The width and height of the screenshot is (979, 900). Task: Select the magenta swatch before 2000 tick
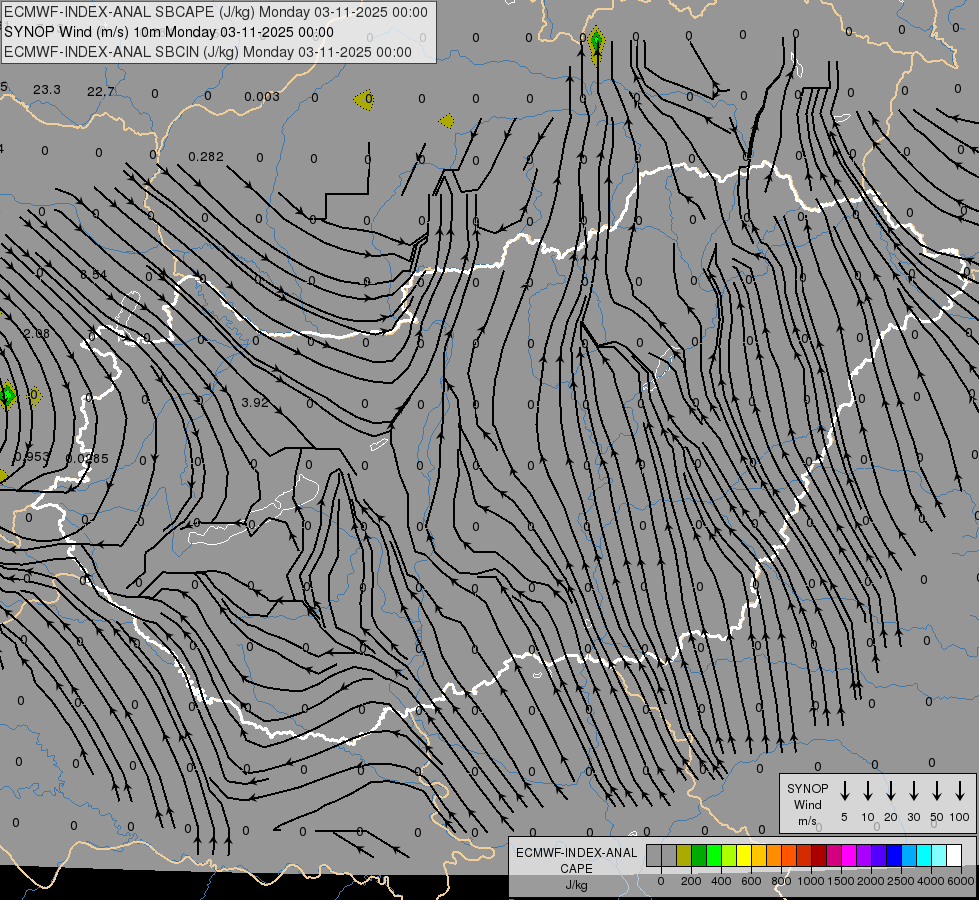tap(850, 856)
